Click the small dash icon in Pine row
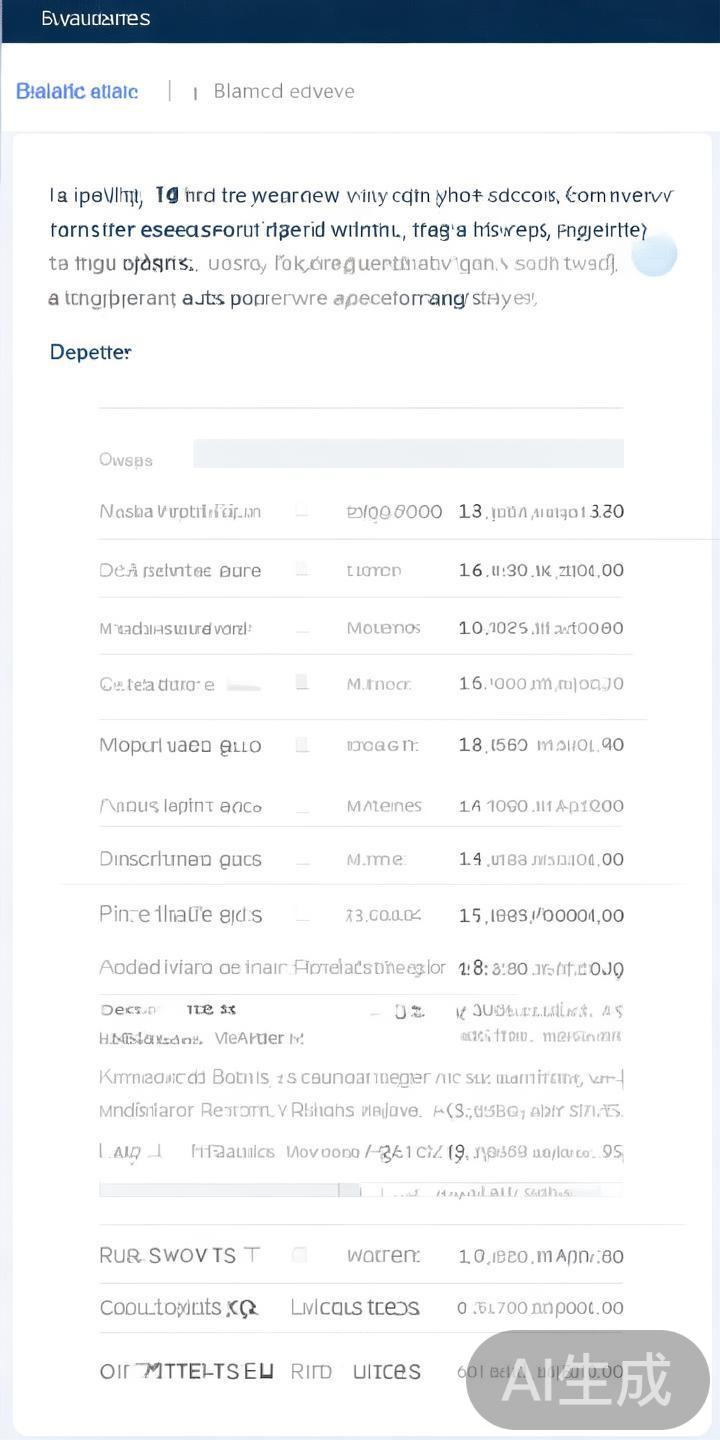Image resolution: width=720 pixels, height=1440 pixels. 302,915
